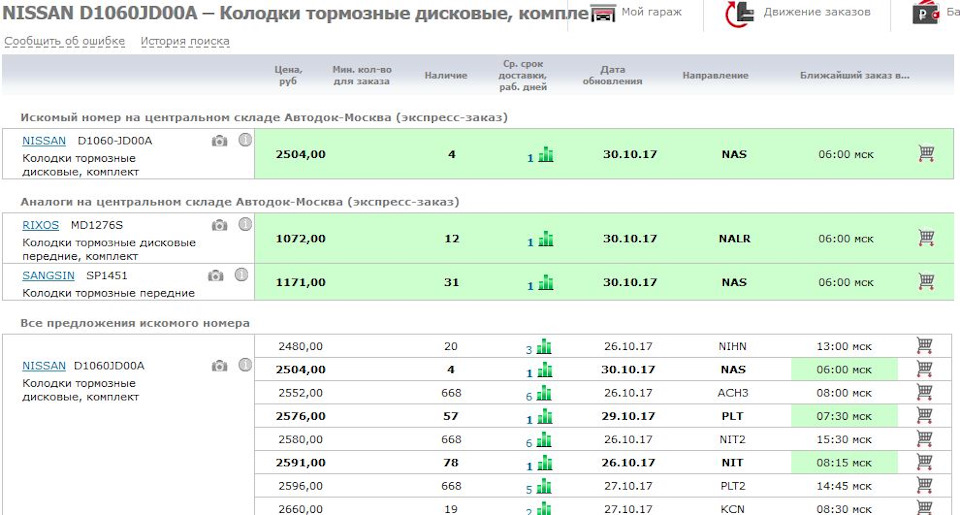Click price 1072,00 cell
The image size is (960, 515).
[300, 239]
